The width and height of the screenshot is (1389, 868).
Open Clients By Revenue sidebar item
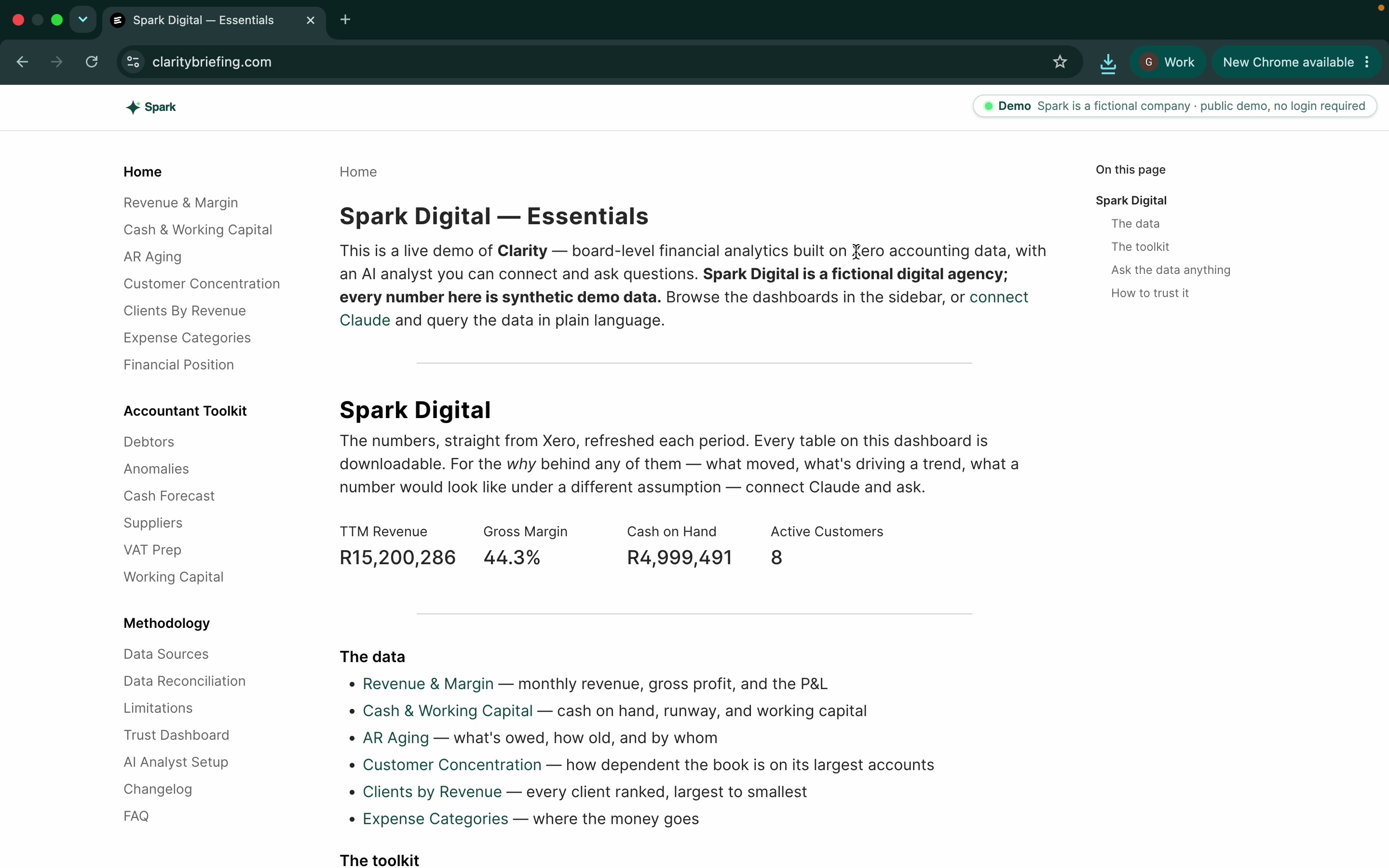pos(184,311)
